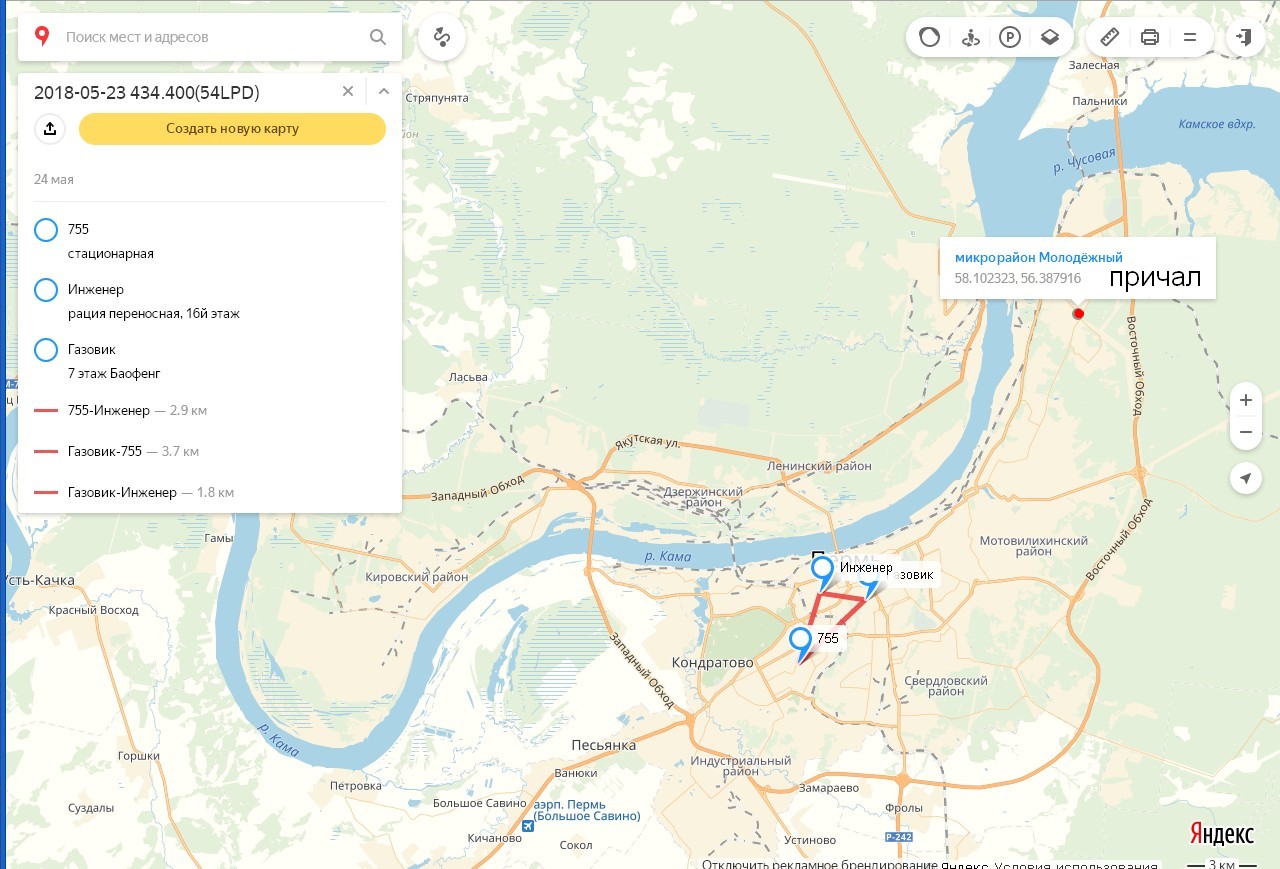Screen dimensions: 1280x869
Task: Open the map layers selector
Action: point(1049,38)
